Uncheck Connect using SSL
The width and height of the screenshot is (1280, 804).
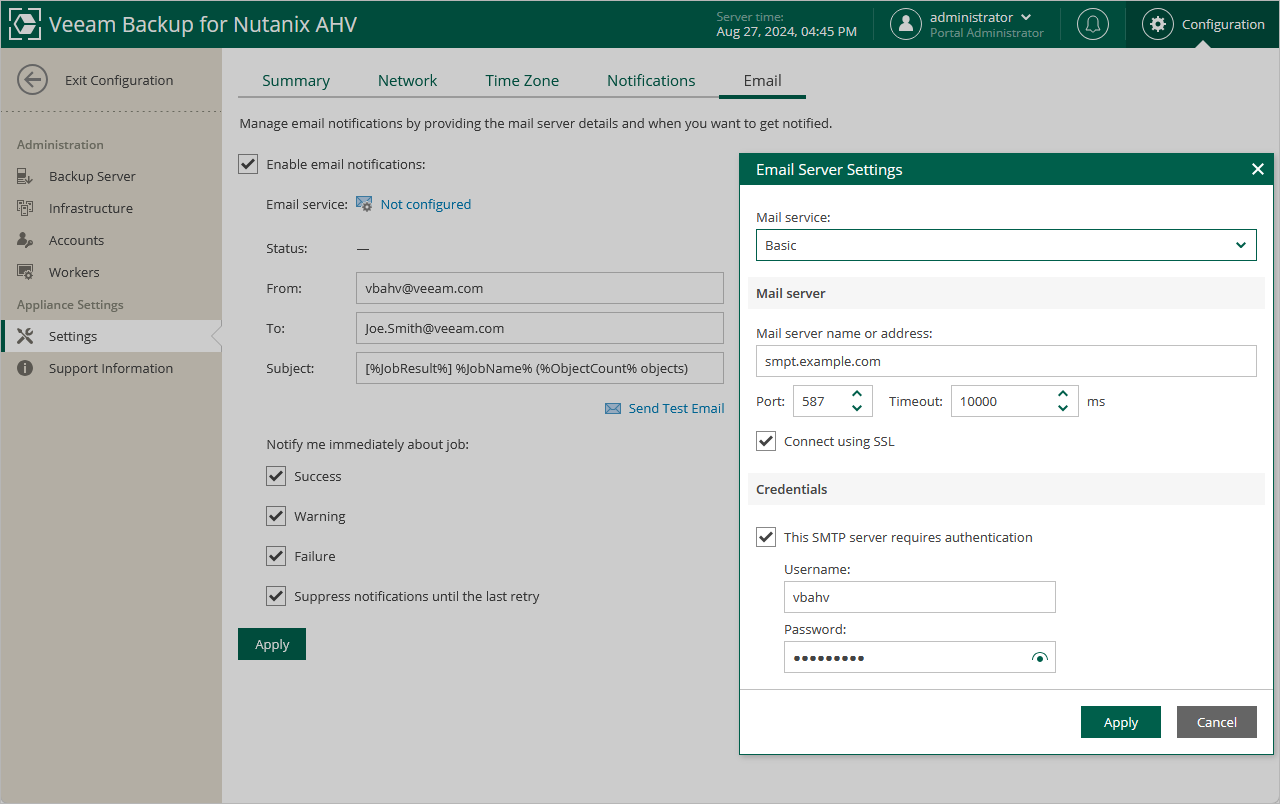[766, 441]
